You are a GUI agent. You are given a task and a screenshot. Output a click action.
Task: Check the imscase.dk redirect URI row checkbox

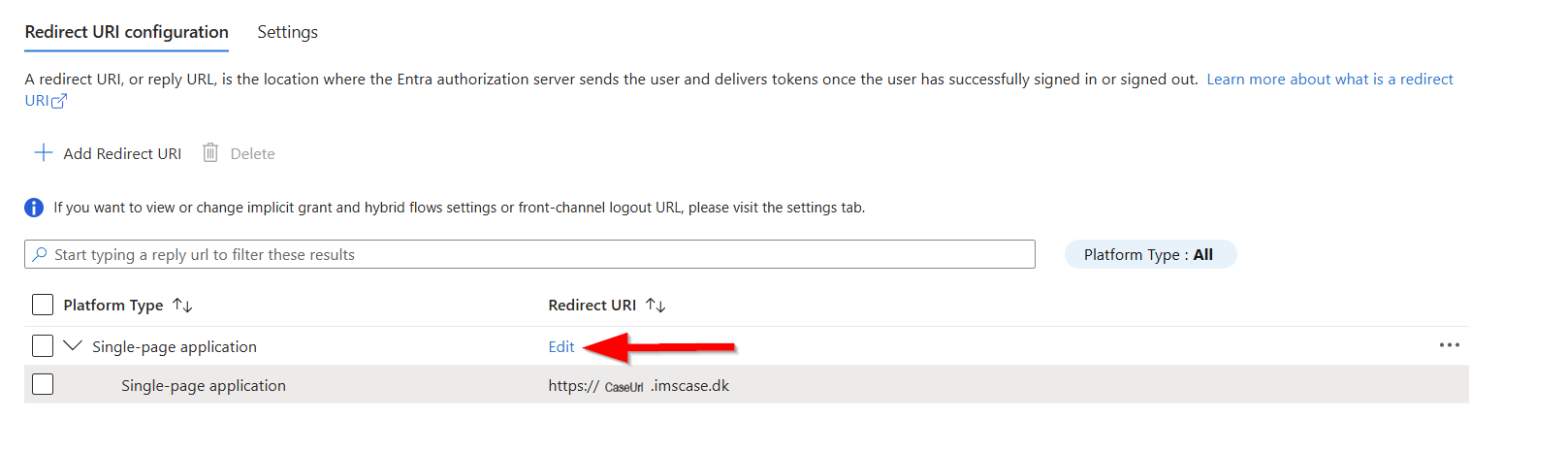43,385
